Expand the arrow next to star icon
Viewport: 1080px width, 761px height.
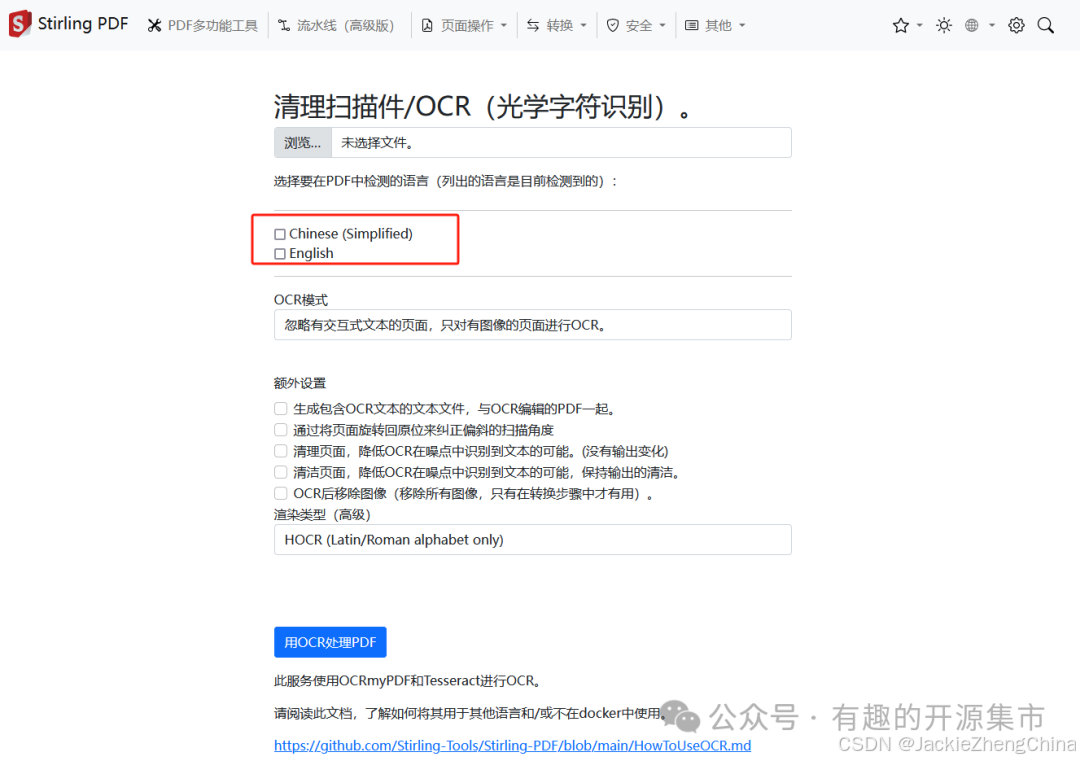pyautogui.click(x=920, y=25)
